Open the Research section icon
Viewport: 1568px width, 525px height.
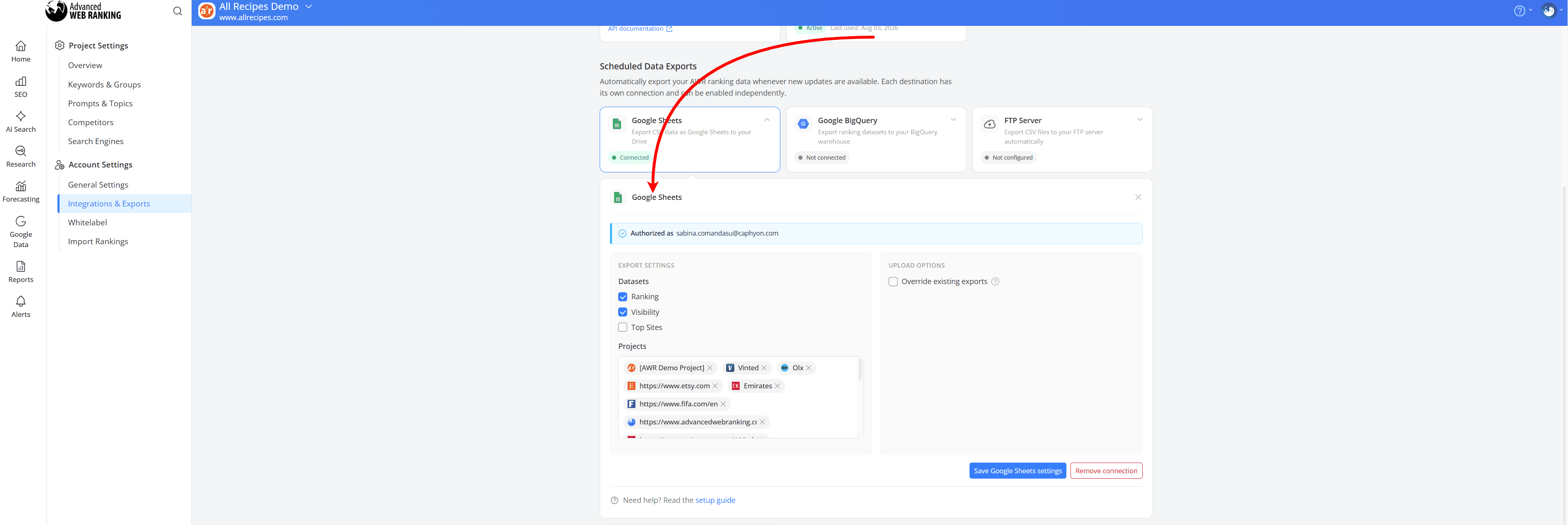(x=21, y=151)
